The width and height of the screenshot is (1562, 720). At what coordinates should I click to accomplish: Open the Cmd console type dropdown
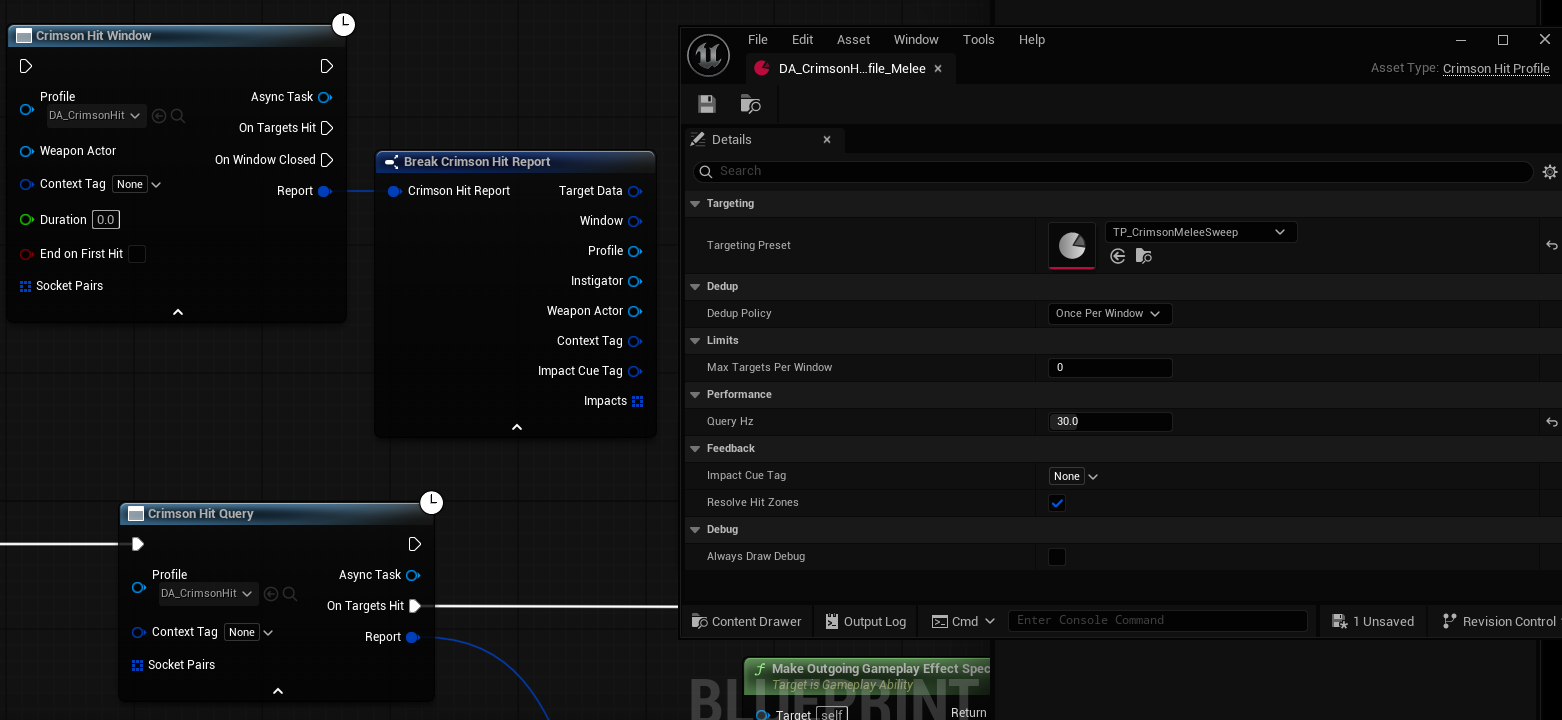[964, 621]
